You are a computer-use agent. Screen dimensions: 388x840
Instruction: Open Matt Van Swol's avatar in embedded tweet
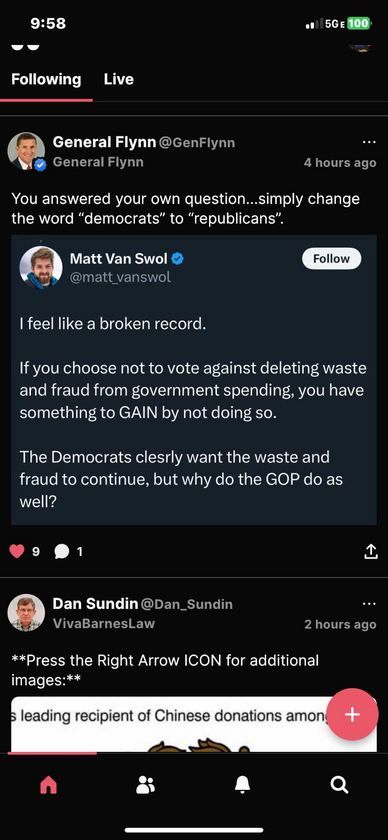[41, 267]
